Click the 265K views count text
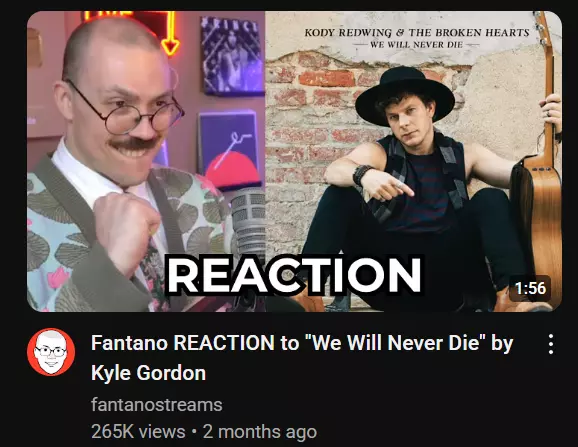The height and width of the screenshot is (447, 578). point(138,432)
